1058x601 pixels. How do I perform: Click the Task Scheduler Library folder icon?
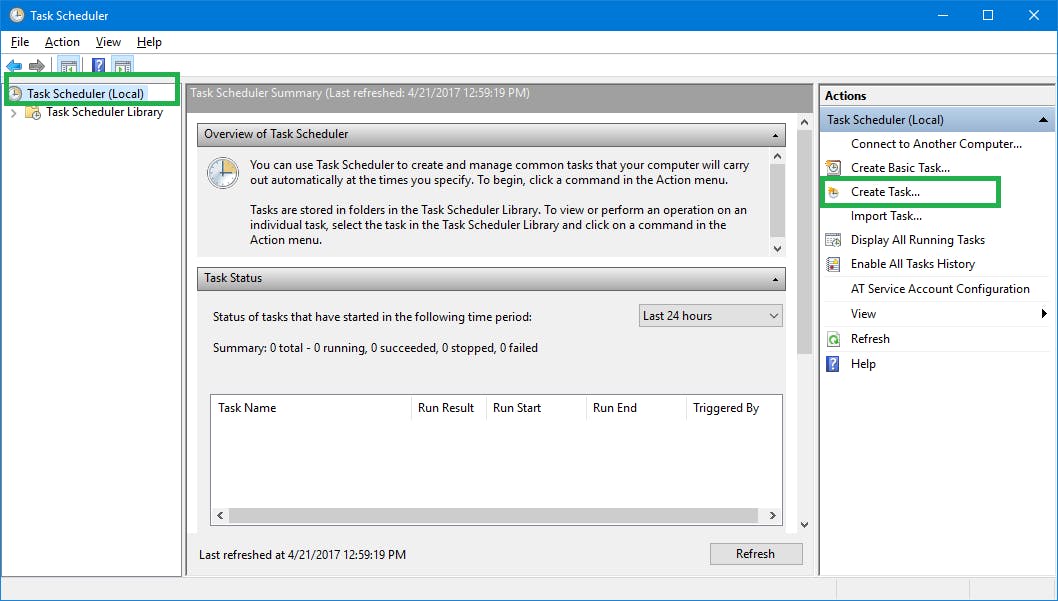[32, 113]
